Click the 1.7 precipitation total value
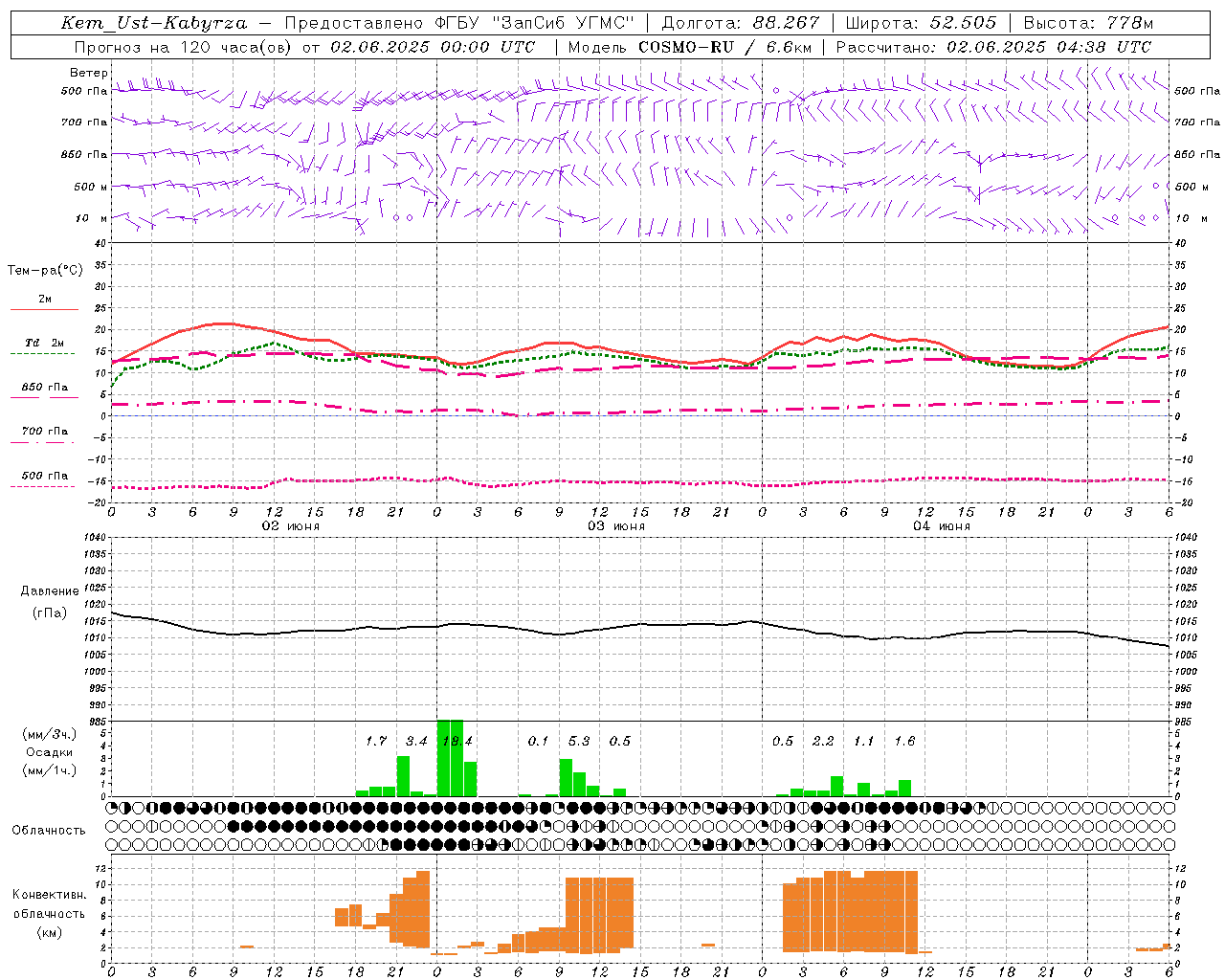 [x=376, y=741]
